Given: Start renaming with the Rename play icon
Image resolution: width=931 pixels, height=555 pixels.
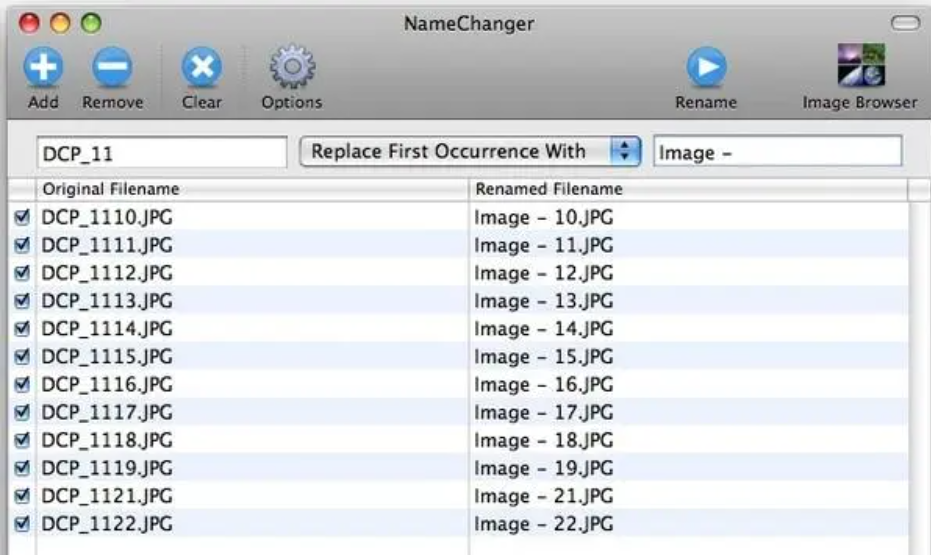Looking at the screenshot, I should [x=706, y=67].
